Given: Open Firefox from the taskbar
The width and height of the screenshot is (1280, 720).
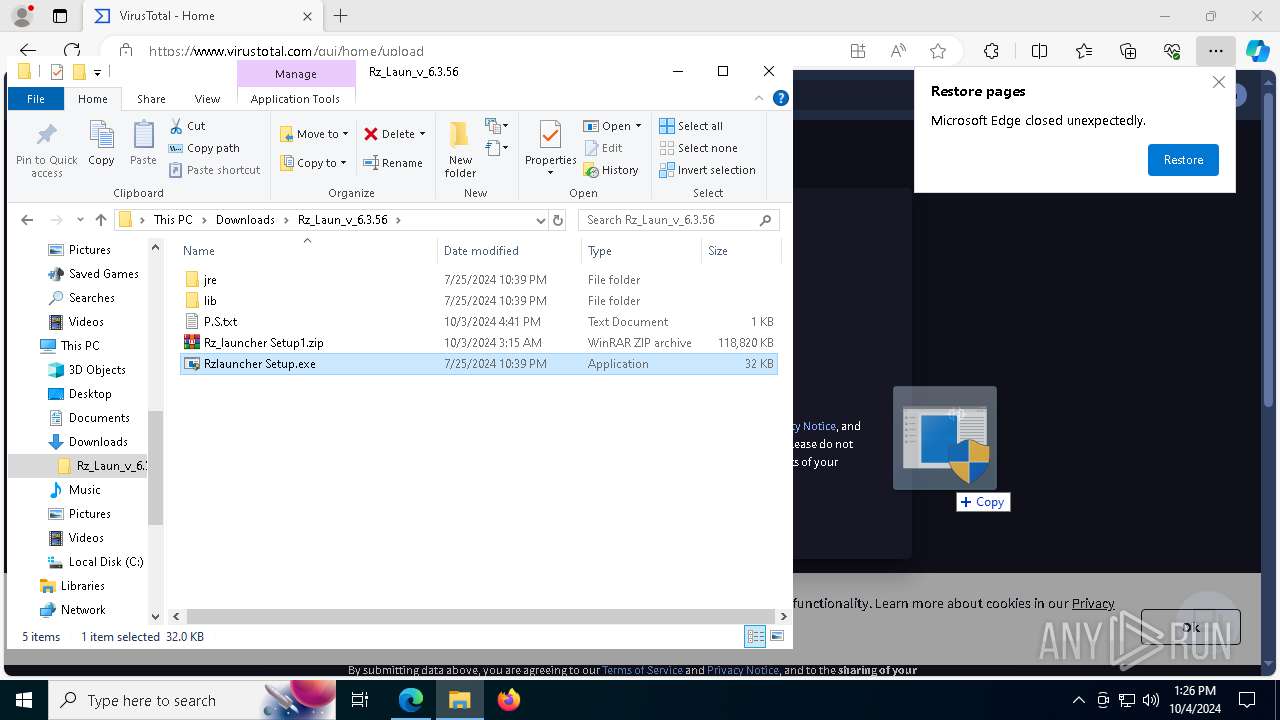Looking at the screenshot, I should (x=509, y=700).
